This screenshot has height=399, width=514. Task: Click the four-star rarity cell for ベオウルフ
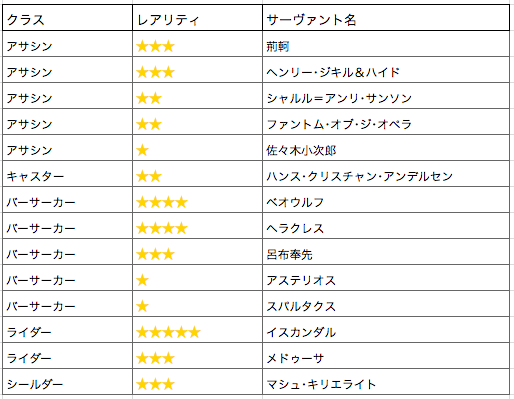[x=197, y=200]
